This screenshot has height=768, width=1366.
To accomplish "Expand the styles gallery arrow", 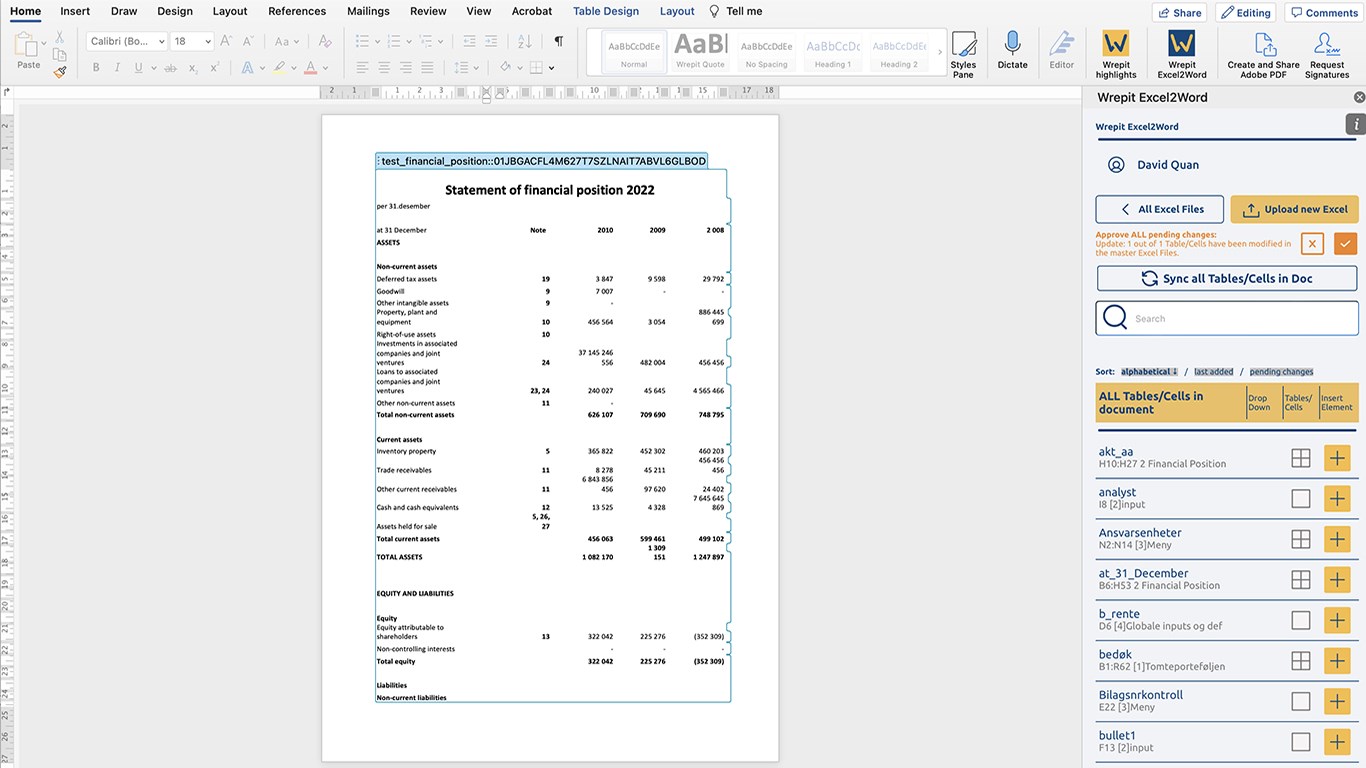I will coord(939,50).
